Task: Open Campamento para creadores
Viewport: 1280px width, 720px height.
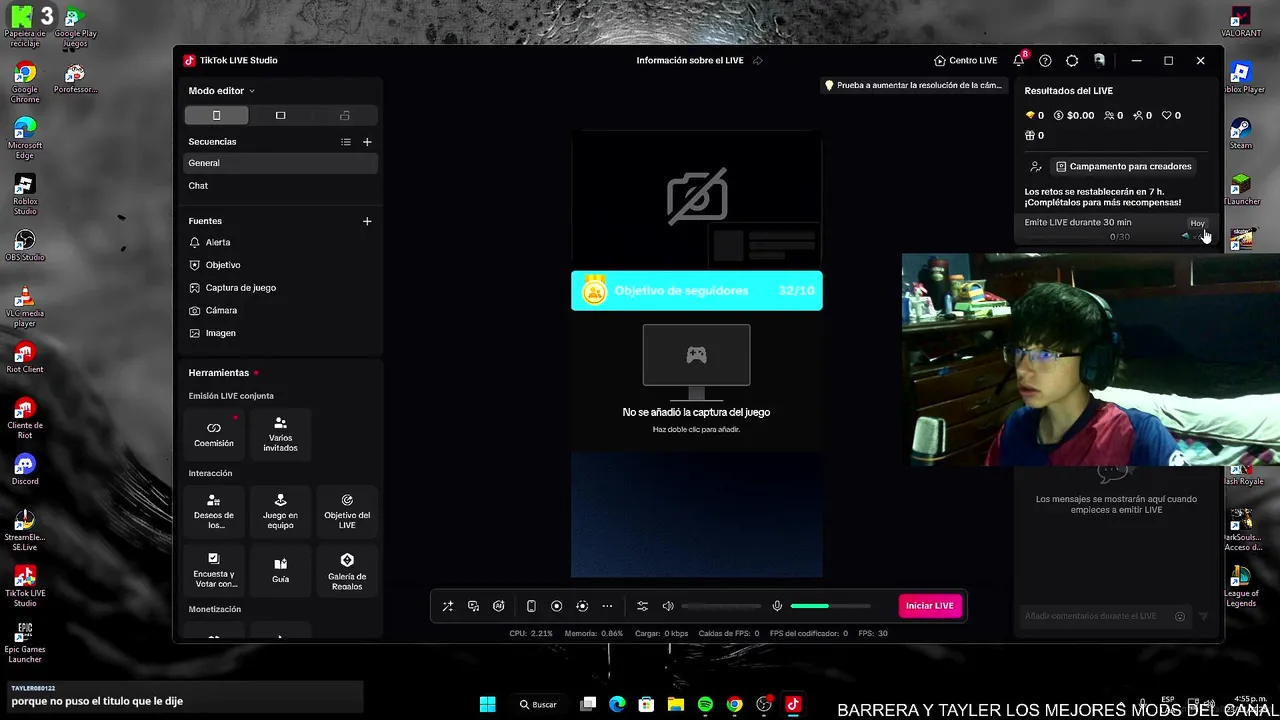Action: point(1124,167)
